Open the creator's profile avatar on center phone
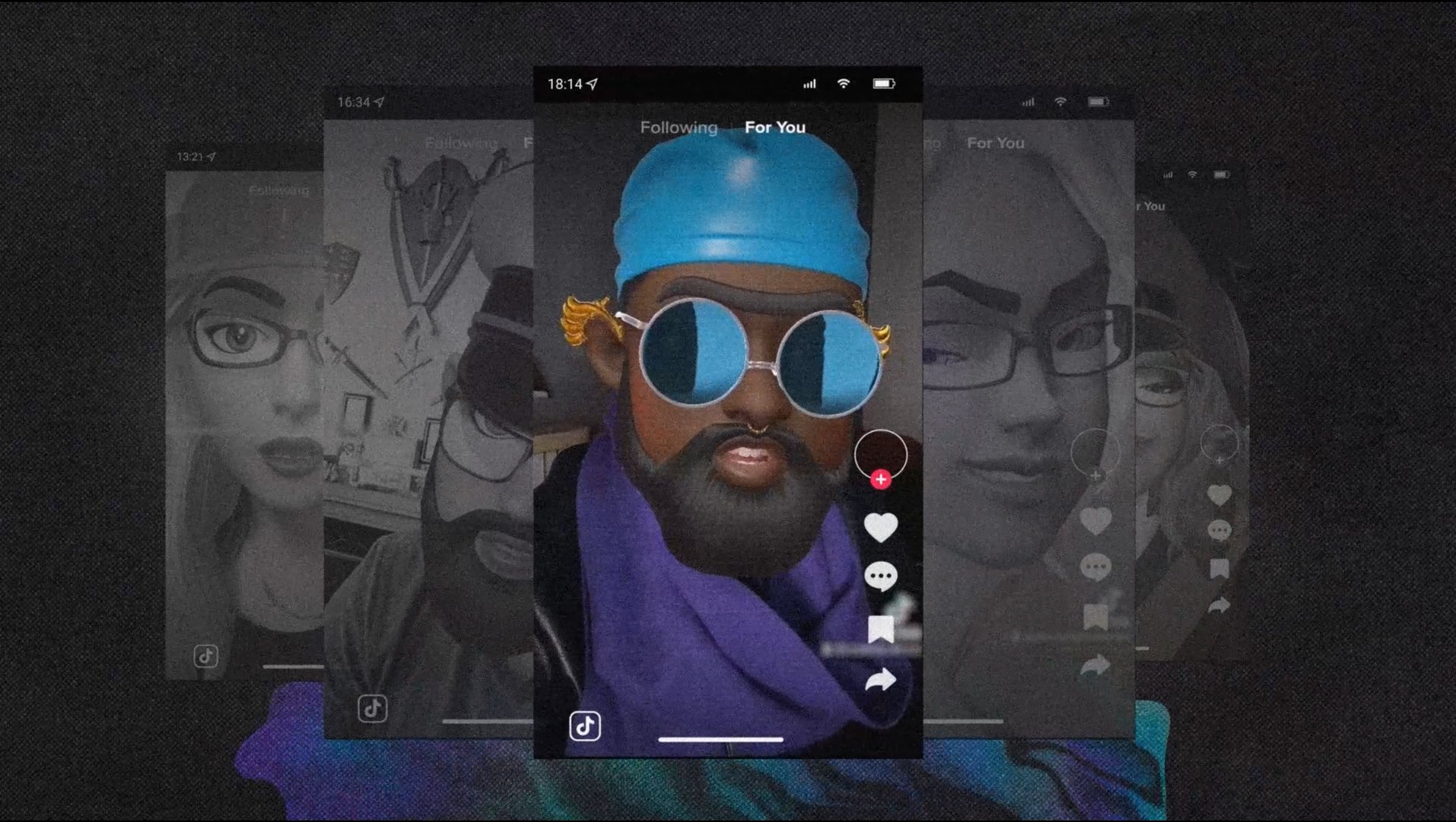This screenshot has height=822, width=1456. point(880,453)
